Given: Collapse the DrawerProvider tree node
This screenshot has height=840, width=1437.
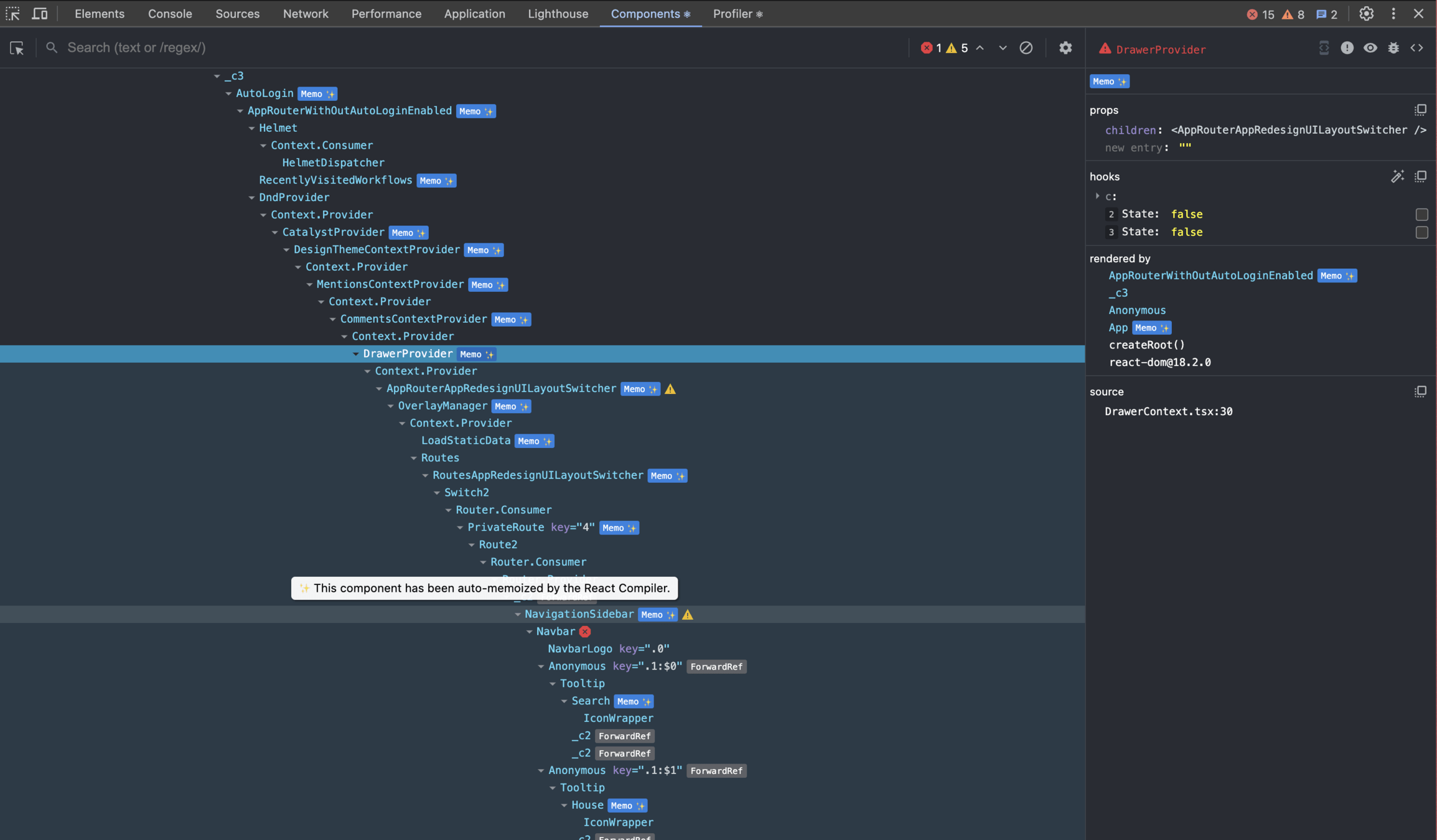Looking at the screenshot, I should click(x=356, y=354).
